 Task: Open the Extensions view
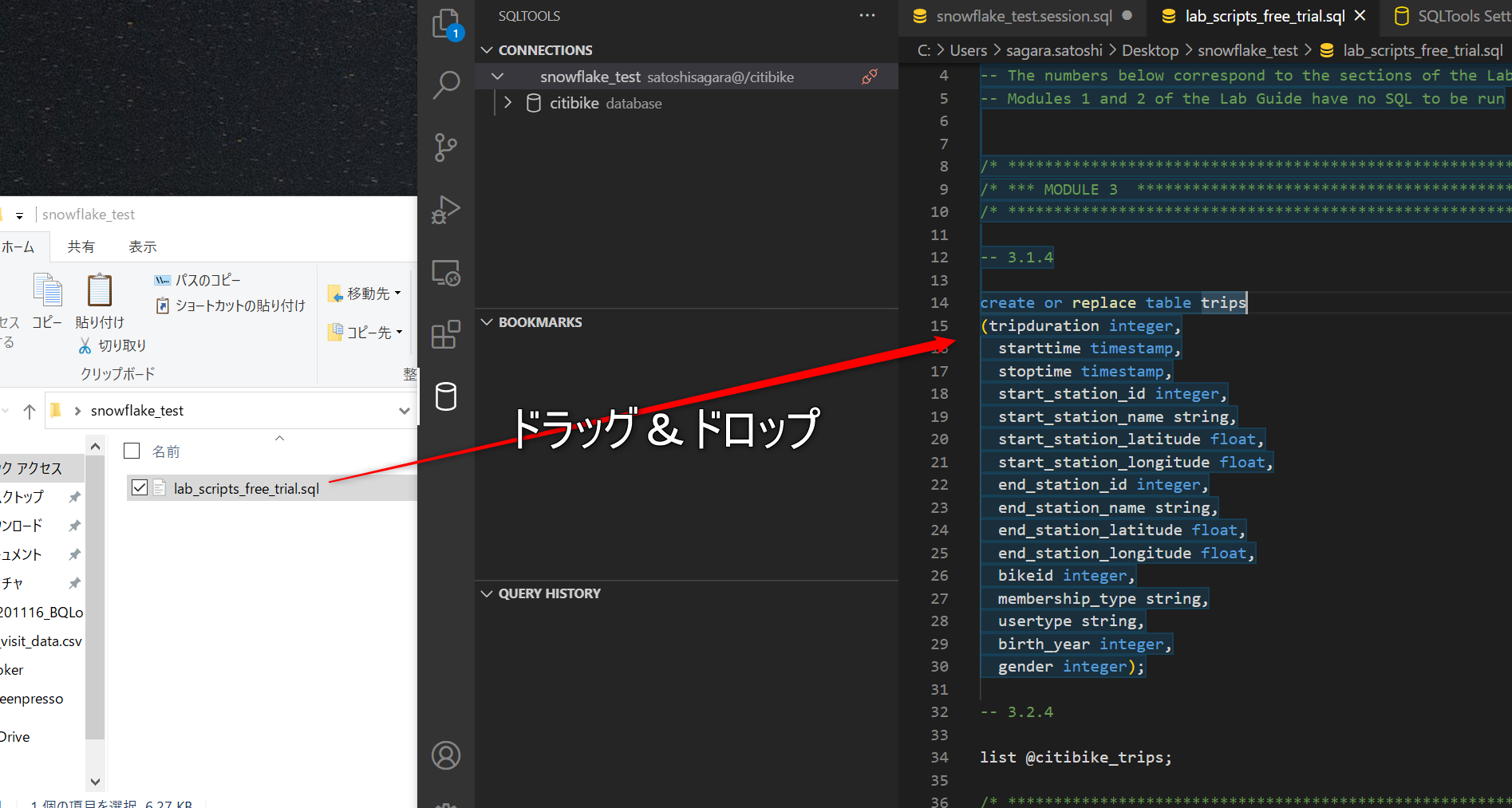[445, 334]
